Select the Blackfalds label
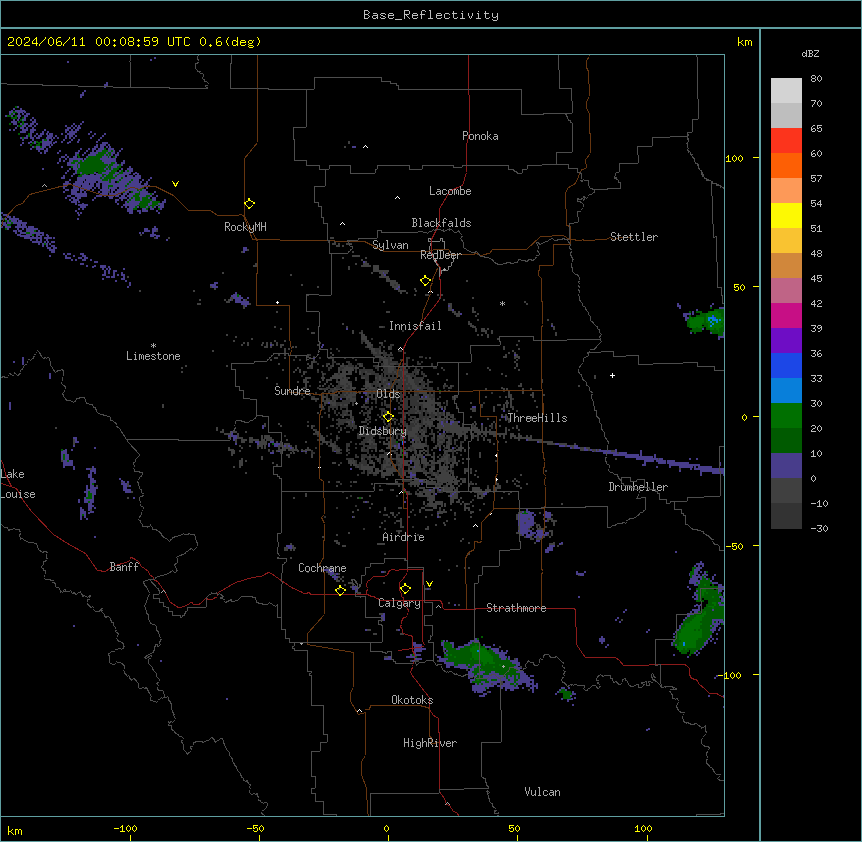 (x=441, y=223)
